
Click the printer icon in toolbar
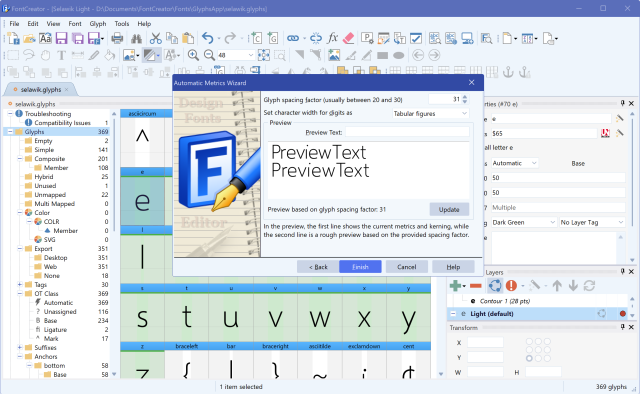(117, 39)
